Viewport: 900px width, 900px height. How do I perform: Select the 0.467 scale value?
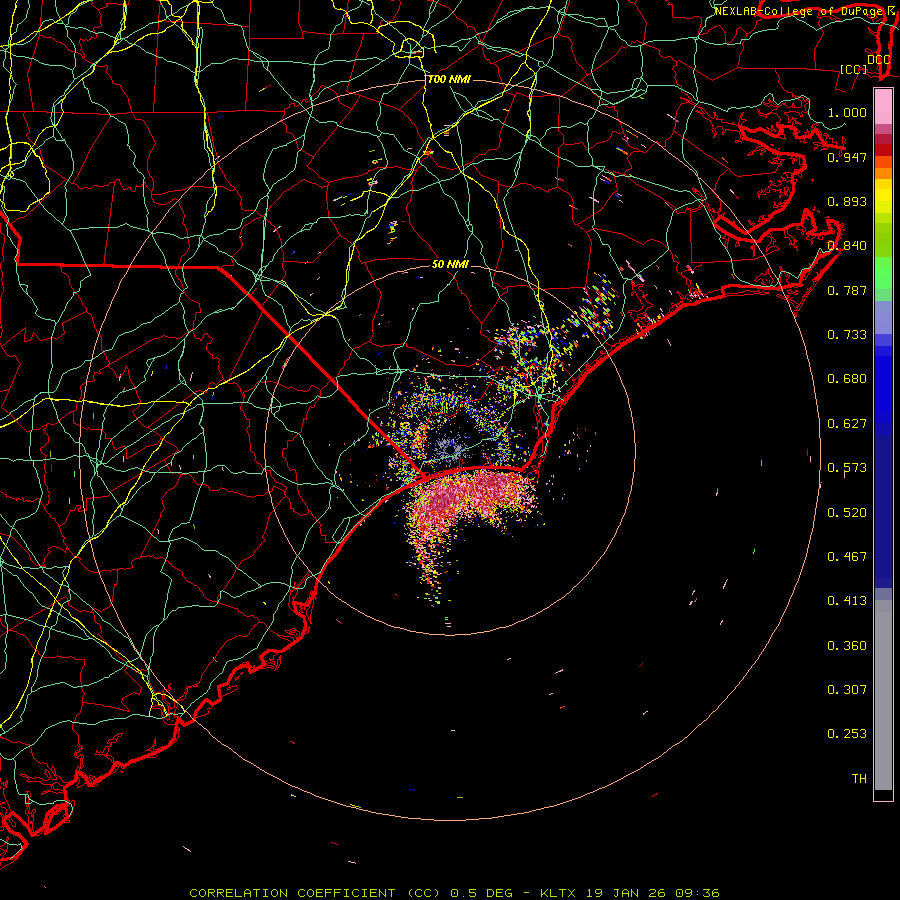pyautogui.click(x=847, y=557)
